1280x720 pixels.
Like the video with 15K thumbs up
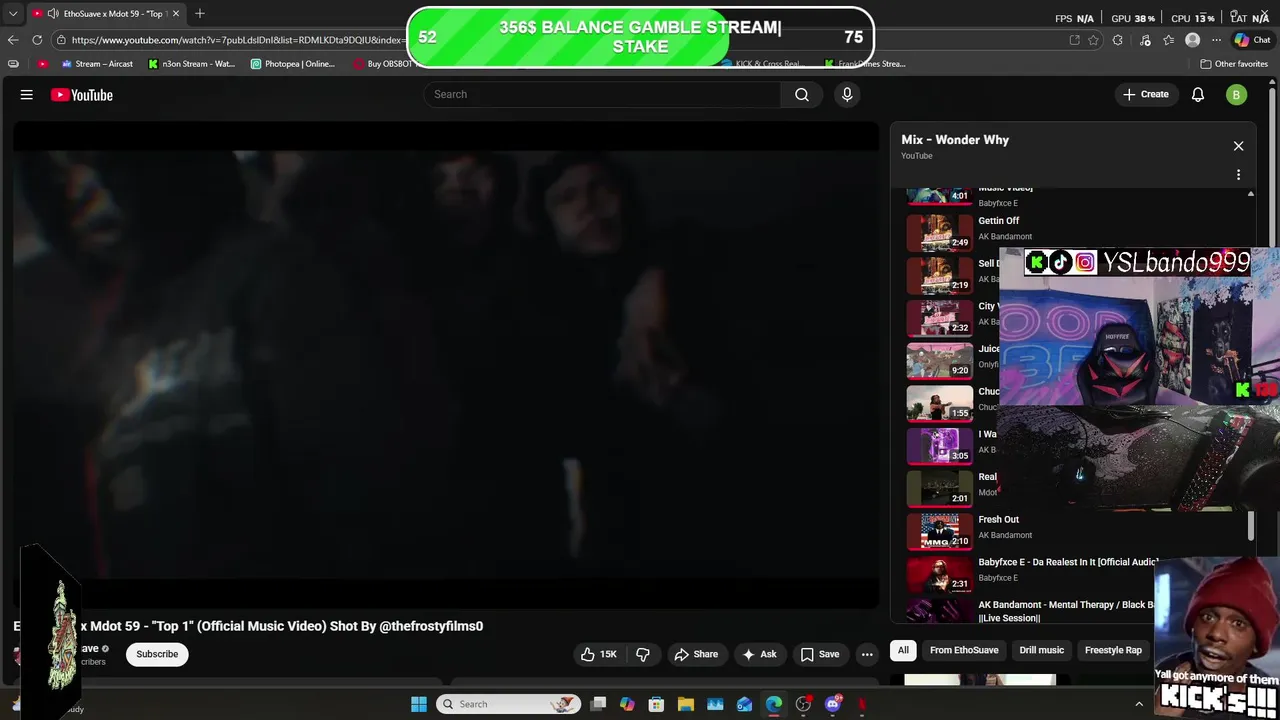[x=598, y=654]
